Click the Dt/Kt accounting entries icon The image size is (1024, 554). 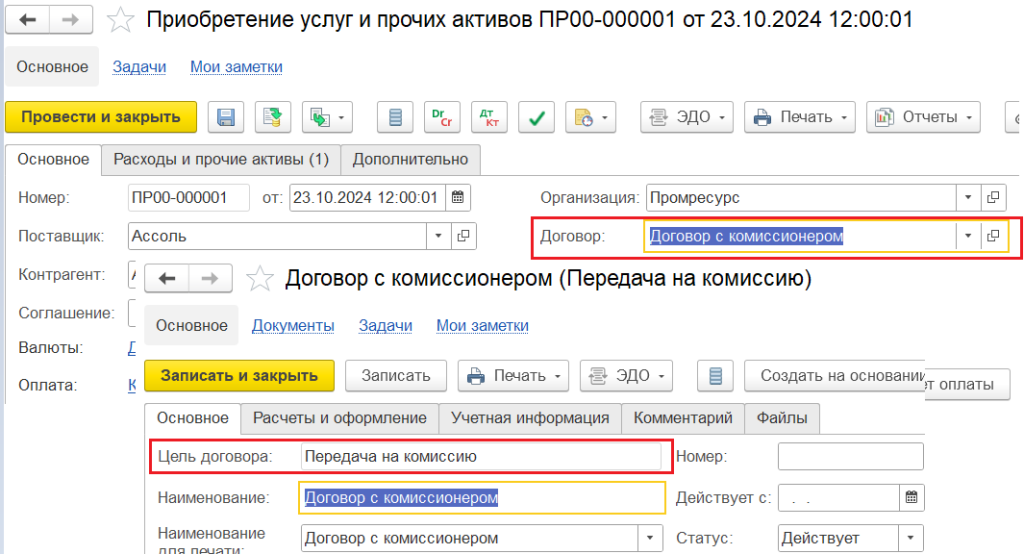pyautogui.click(x=490, y=117)
